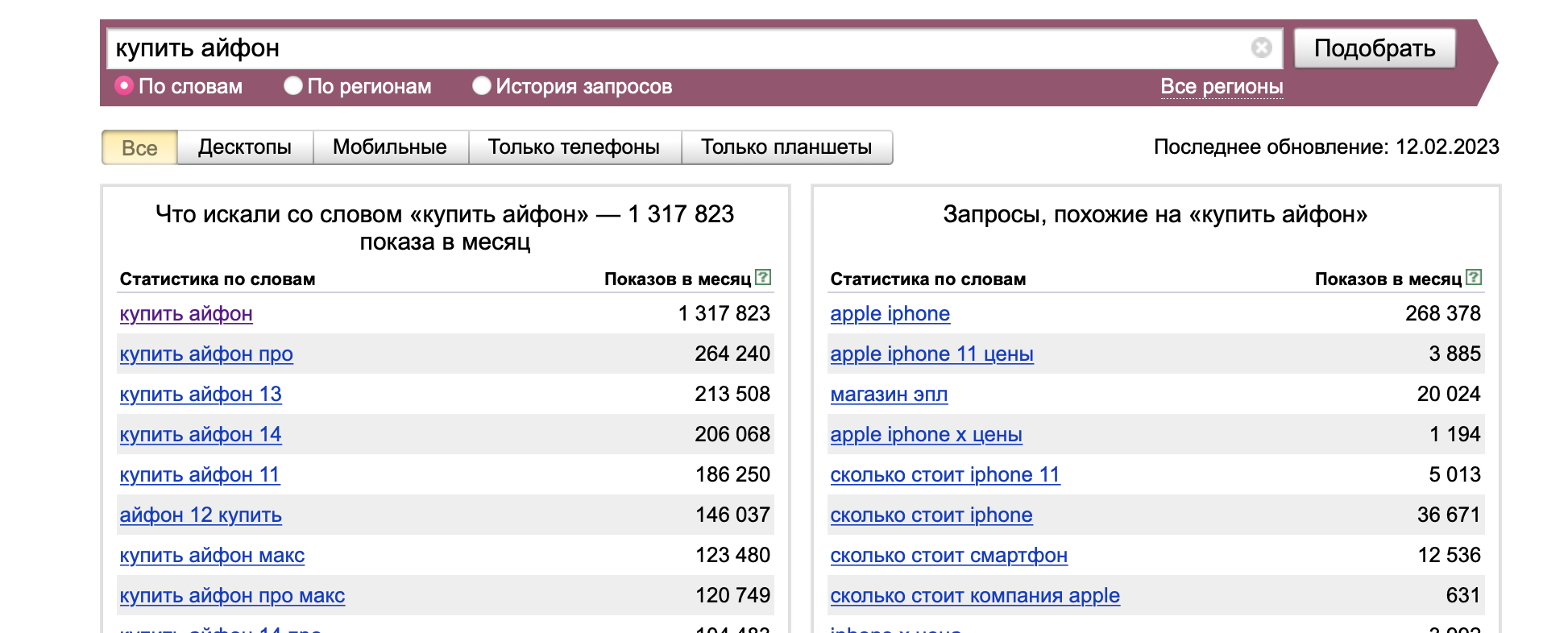Click the 264 240 impressions value
Image resolution: width=1568 pixels, height=633 pixels.
[x=732, y=354]
